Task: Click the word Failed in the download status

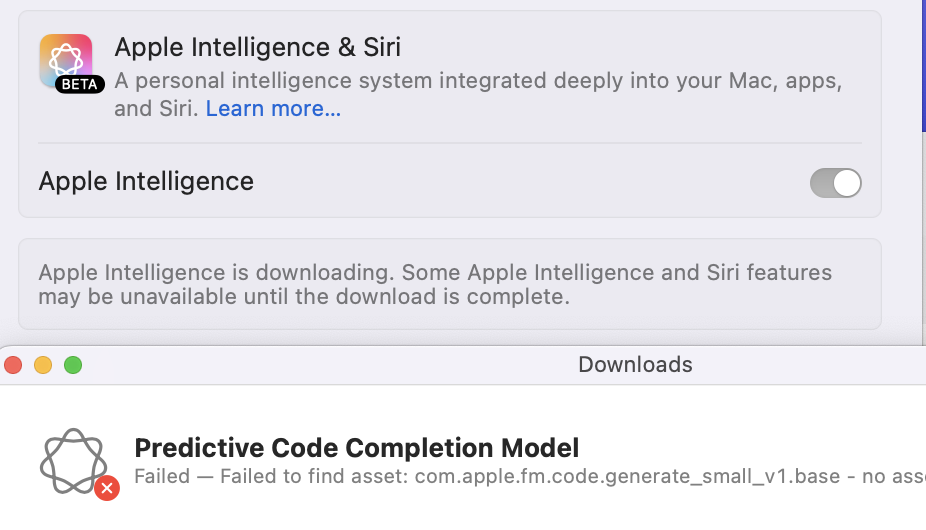Action: pyautogui.click(x=162, y=477)
